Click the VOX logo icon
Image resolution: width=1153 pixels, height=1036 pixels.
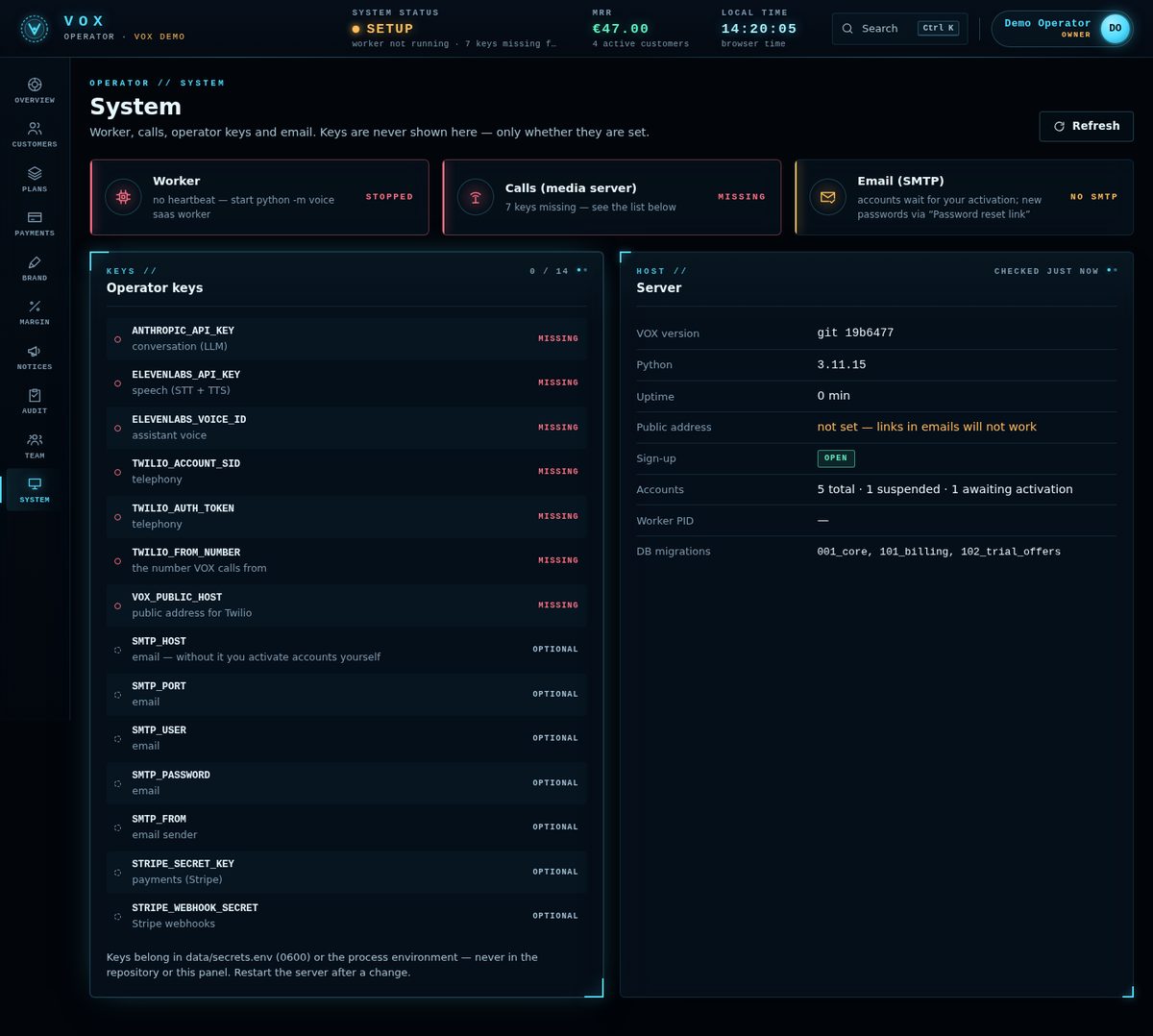35,29
